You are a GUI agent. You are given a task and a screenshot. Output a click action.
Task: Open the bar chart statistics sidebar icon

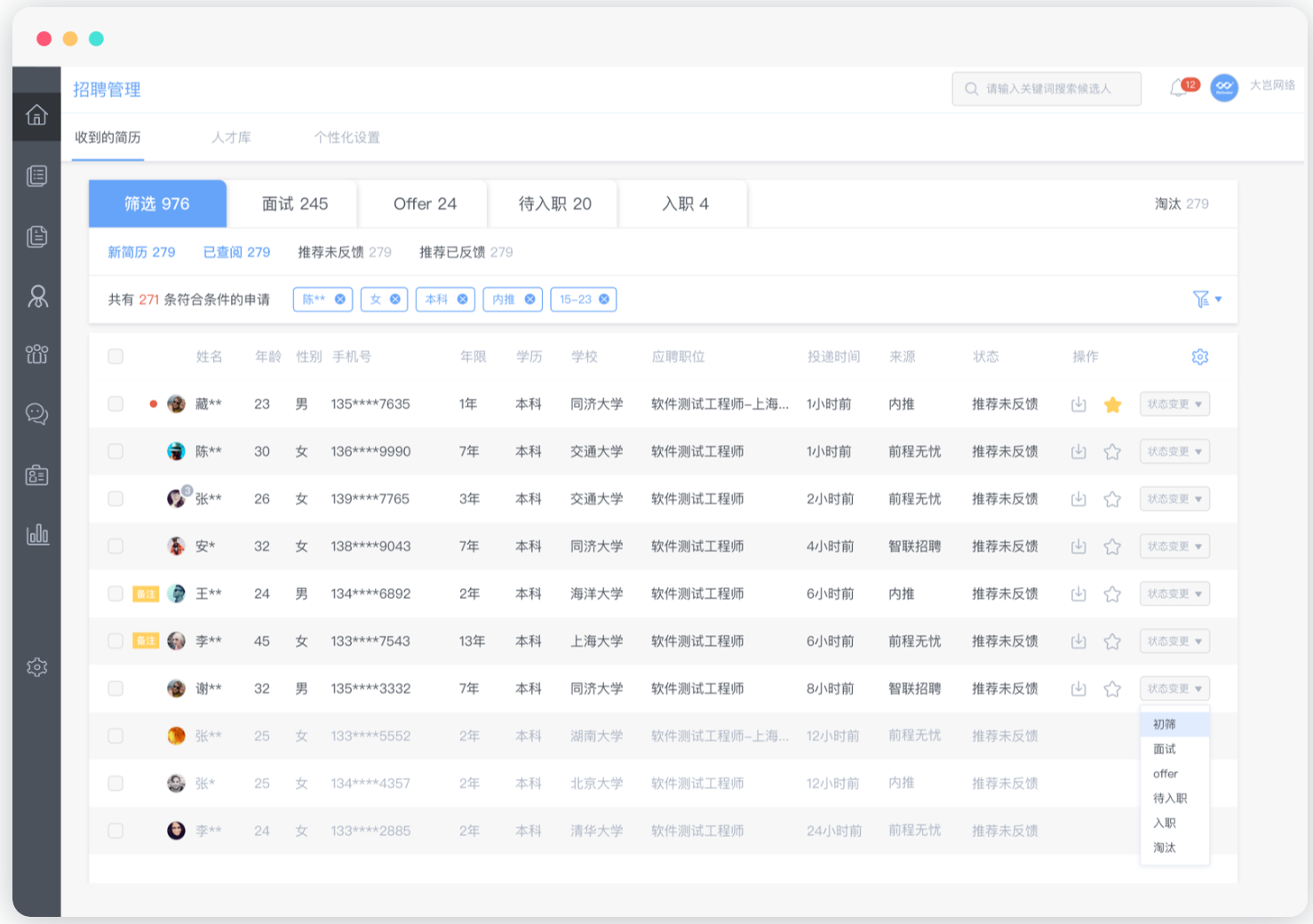click(x=37, y=534)
